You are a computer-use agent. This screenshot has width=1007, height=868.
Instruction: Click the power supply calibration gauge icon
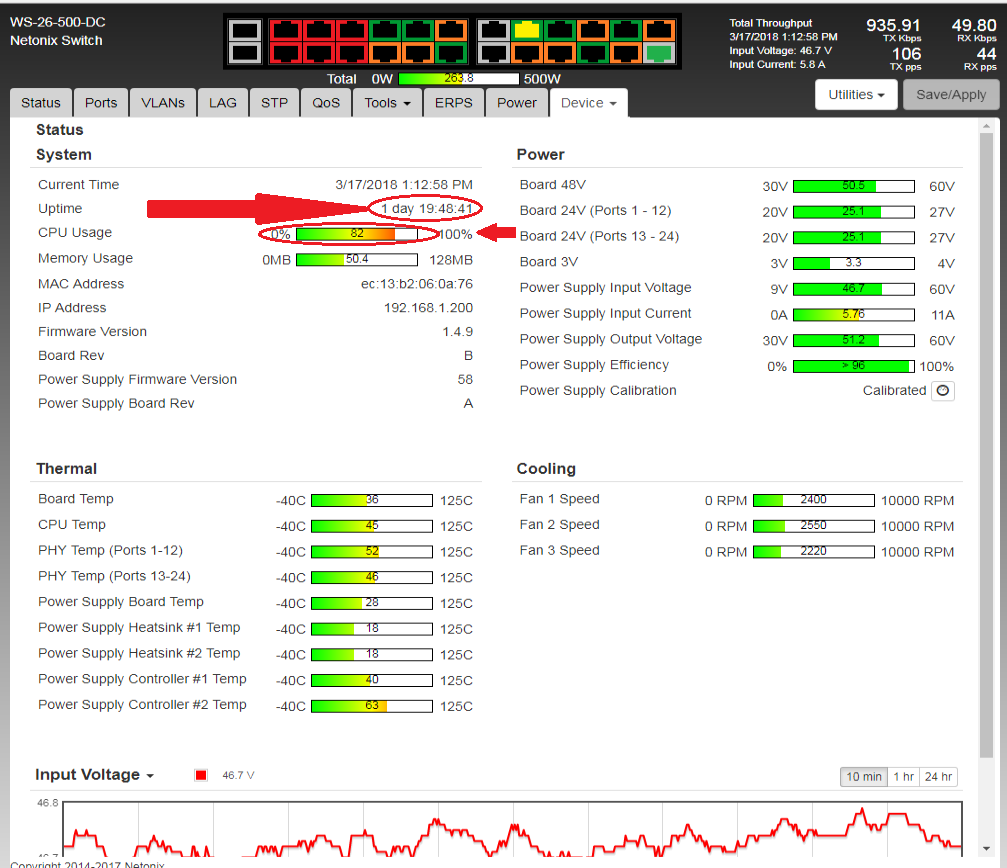(x=942, y=391)
